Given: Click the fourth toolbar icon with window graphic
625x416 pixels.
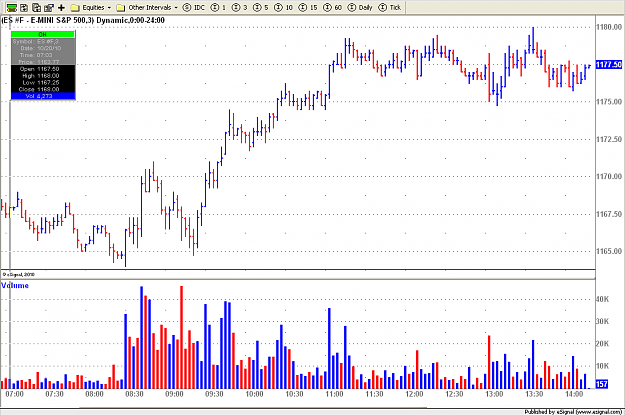Looking at the screenshot, I should click(49, 7).
